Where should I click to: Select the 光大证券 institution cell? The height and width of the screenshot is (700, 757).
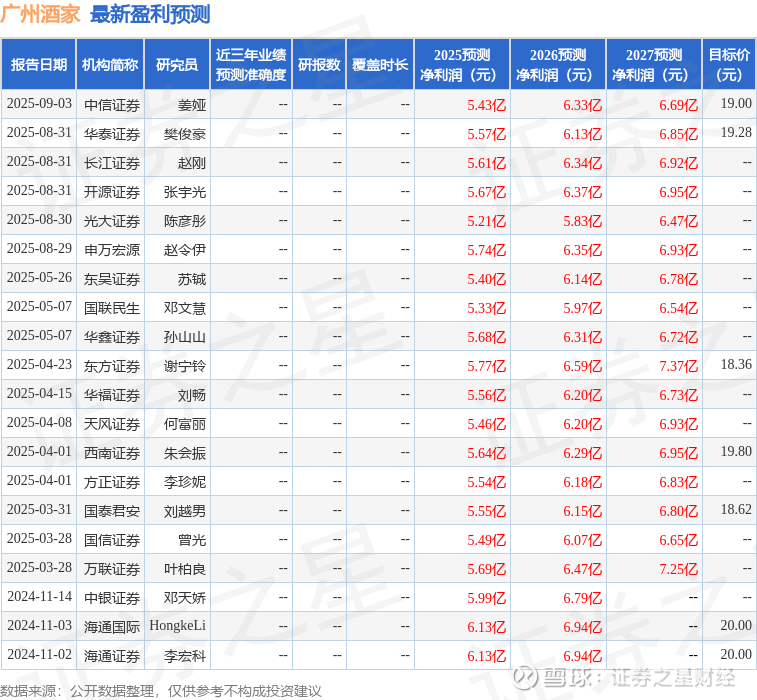(x=112, y=221)
